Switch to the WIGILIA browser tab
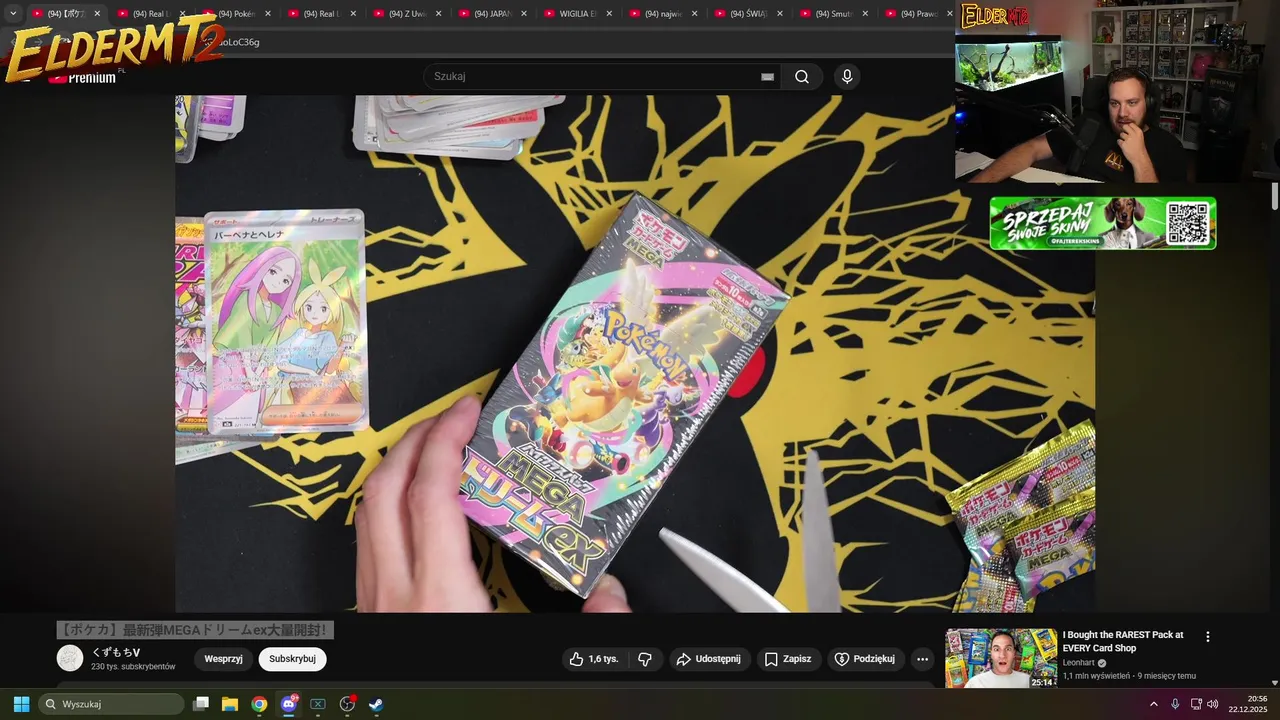Image resolution: width=1280 pixels, height=720 pixels. pyautogui.click(x=578, y=14)
